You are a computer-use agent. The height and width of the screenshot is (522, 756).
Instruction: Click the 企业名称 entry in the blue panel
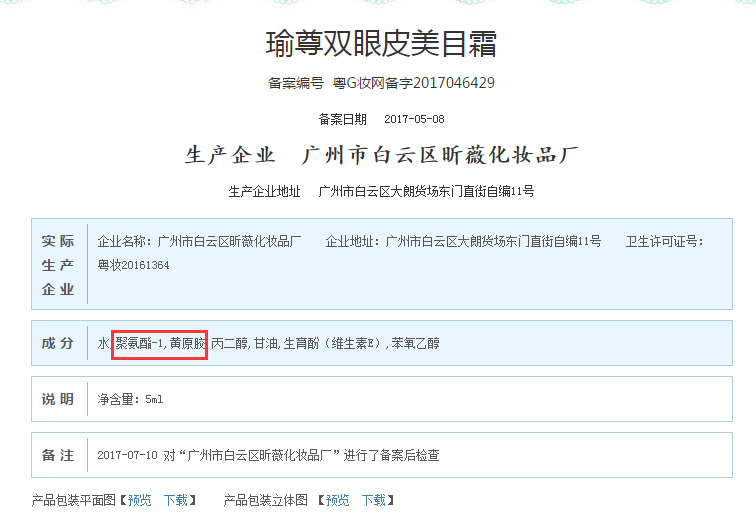point(199,241)
